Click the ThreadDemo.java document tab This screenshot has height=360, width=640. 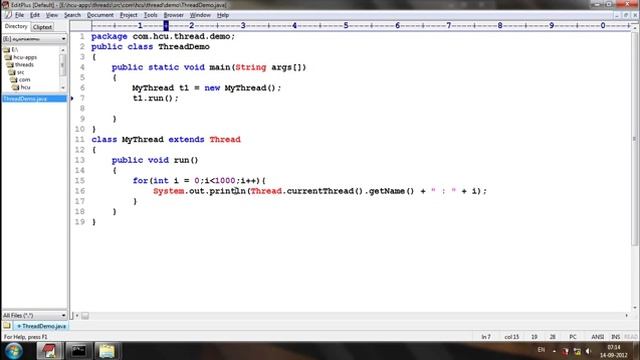click(41, 326)
